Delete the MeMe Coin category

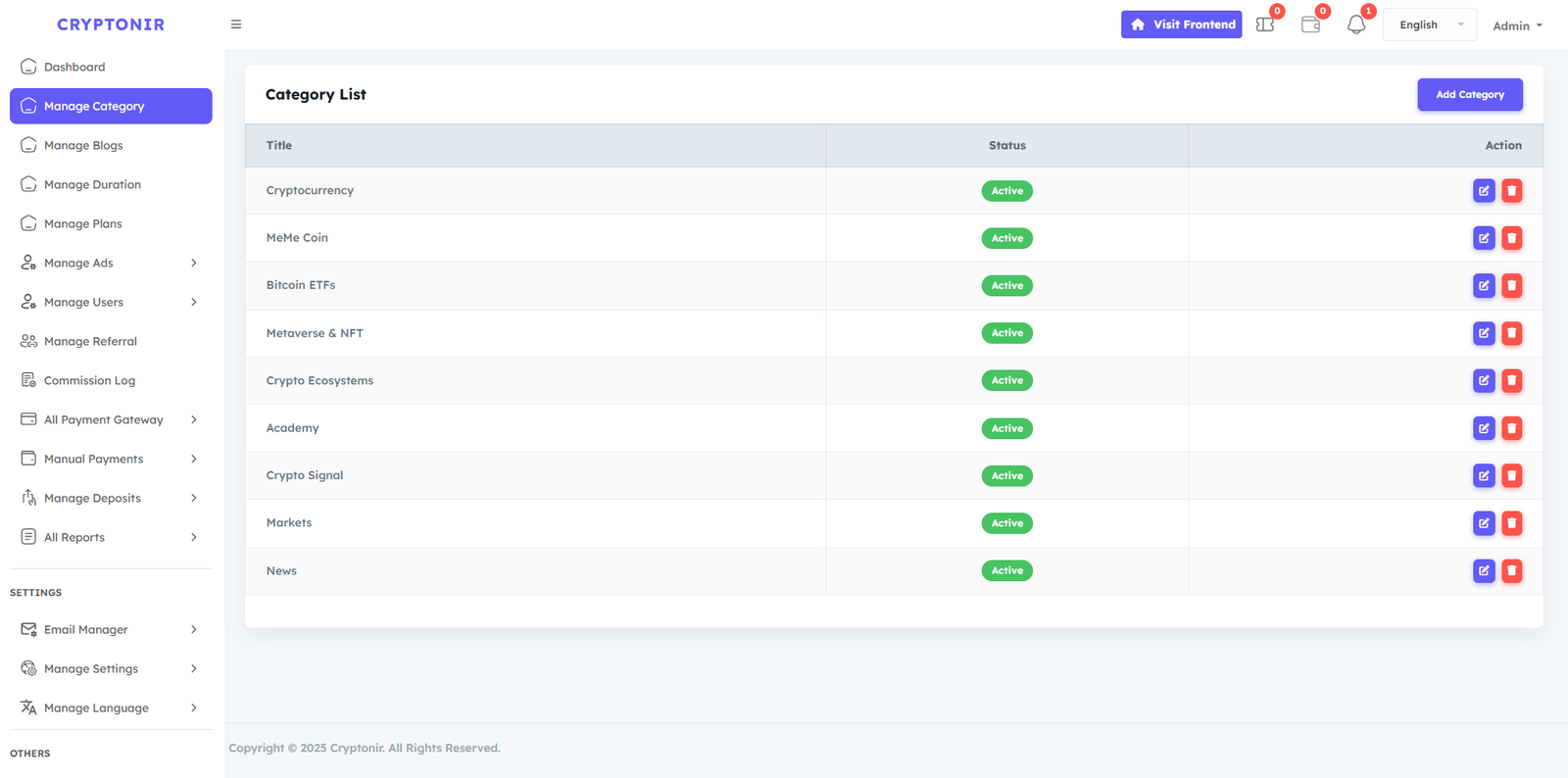[x=1512, y=238]
